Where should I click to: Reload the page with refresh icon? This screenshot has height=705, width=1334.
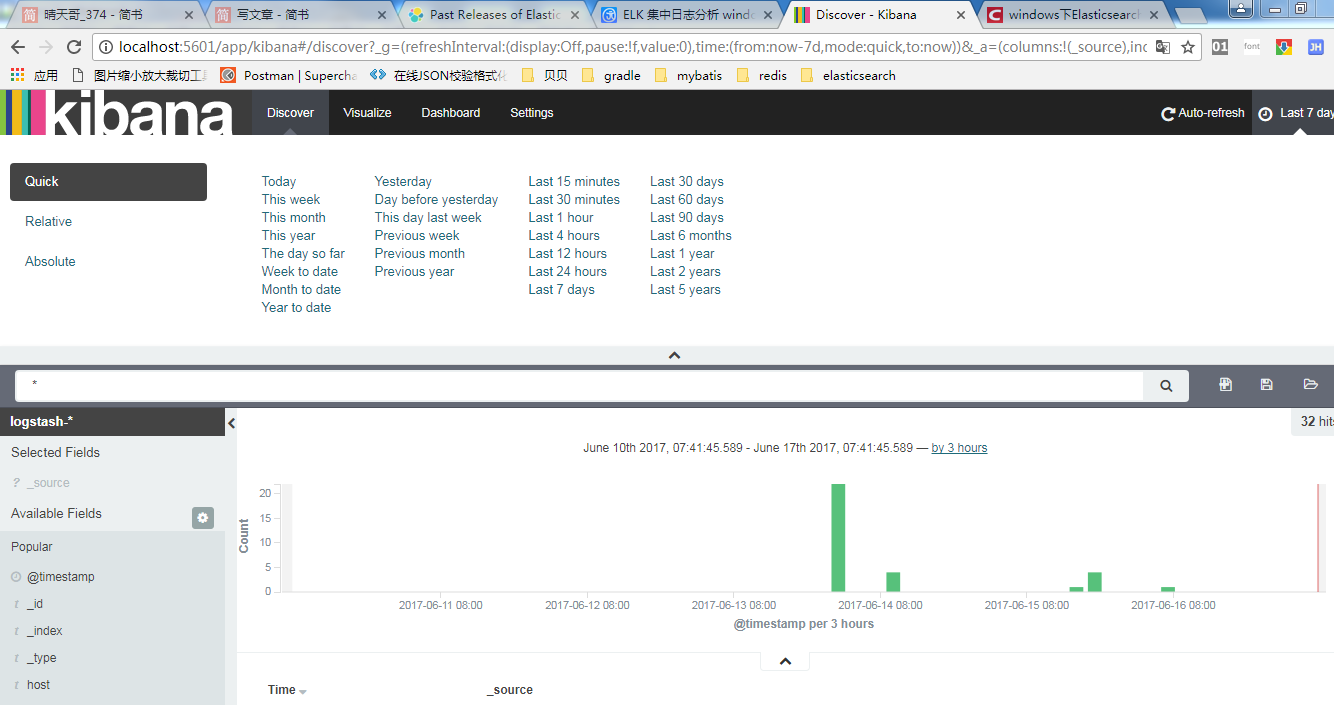tap(74, 47)
